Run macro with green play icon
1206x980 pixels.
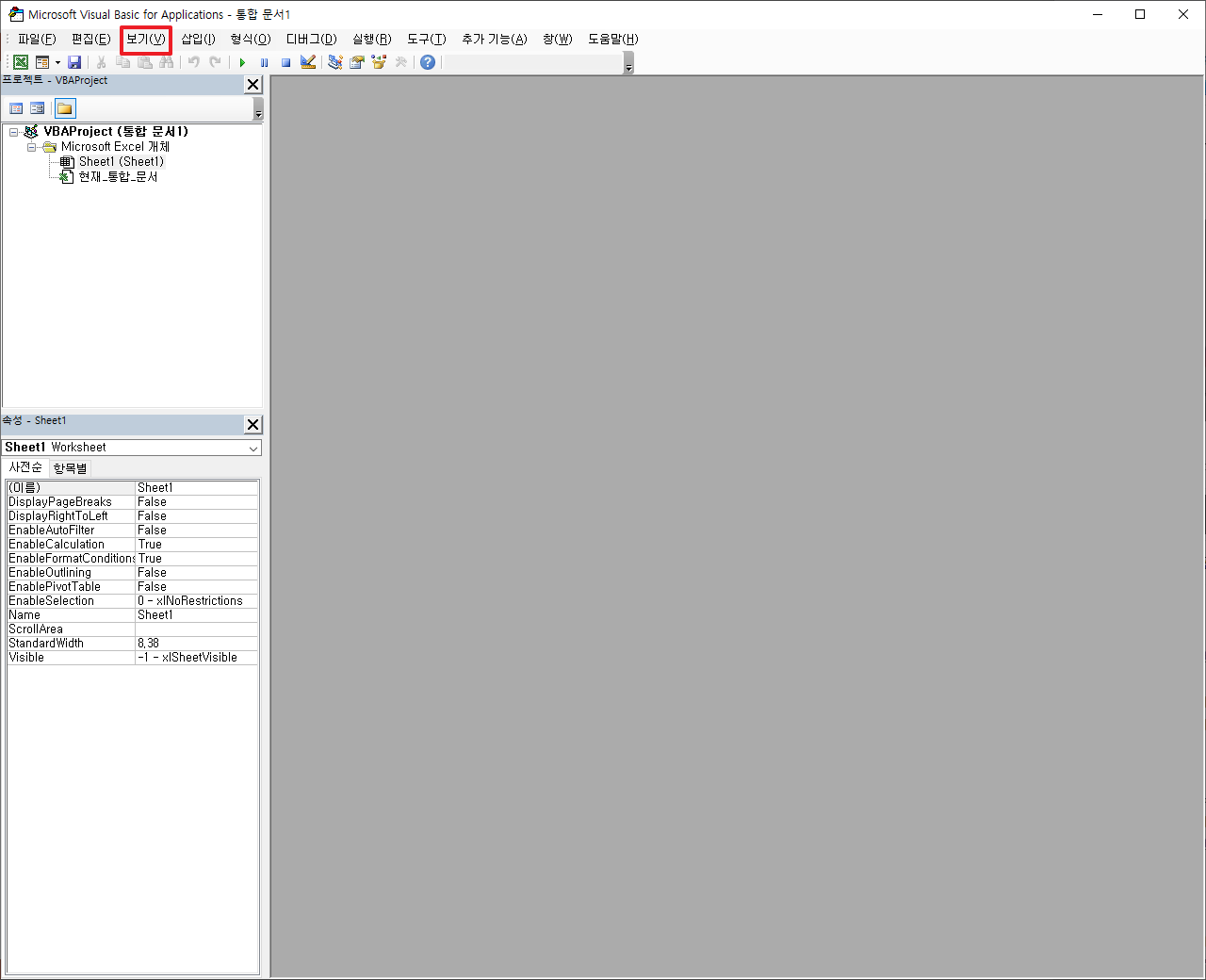click(242, 62)
